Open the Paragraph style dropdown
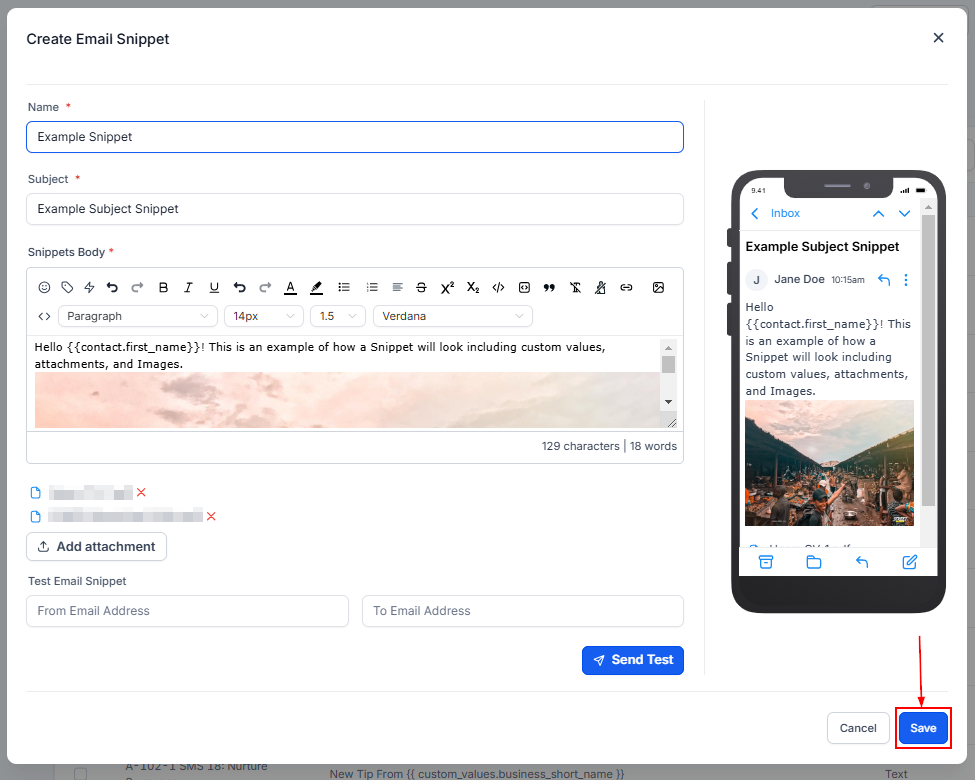The image size is (975, 780). click(x=138, y=316)
